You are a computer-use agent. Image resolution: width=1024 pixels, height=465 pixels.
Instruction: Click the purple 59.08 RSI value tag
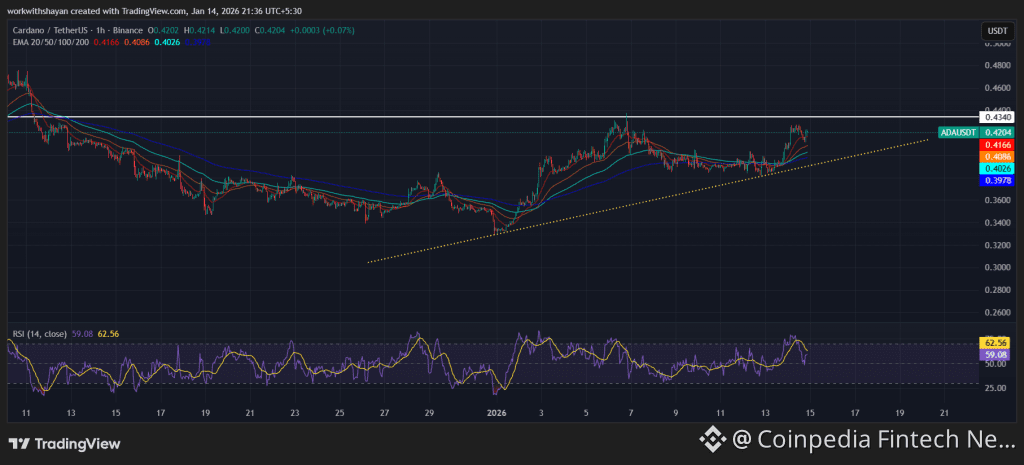tap(995, 354)
